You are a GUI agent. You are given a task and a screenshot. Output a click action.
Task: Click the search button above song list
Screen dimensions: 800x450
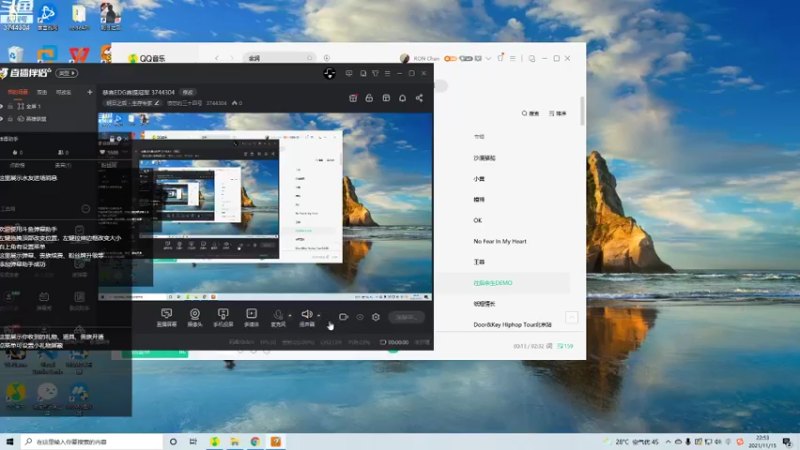(x=530, y=113)
